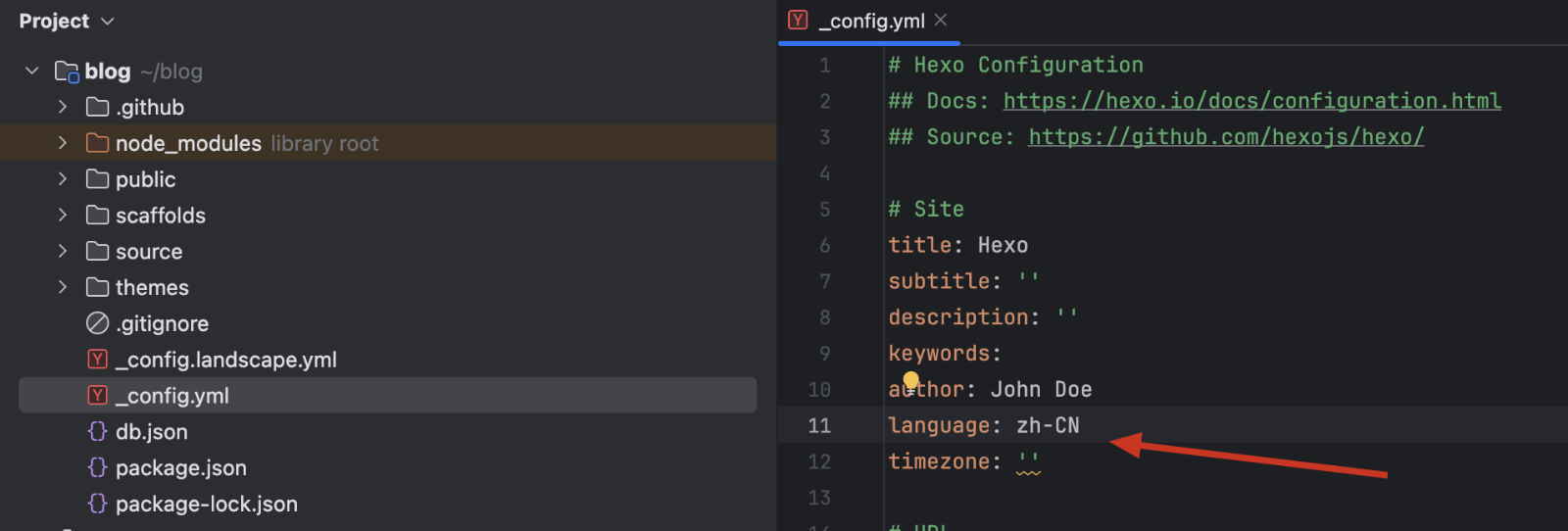Click the YAML icon of _config.landscape.yml

point(97,360)
